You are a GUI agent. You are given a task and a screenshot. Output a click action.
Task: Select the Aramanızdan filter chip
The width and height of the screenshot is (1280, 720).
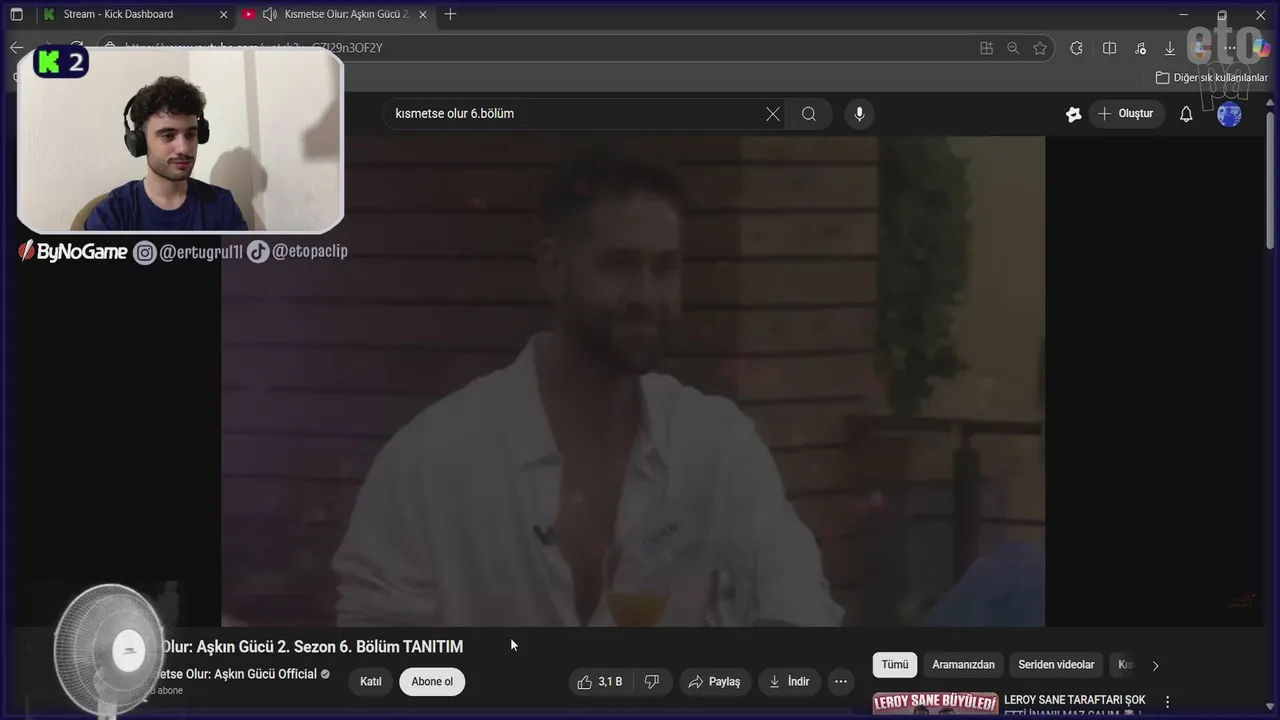964,665
